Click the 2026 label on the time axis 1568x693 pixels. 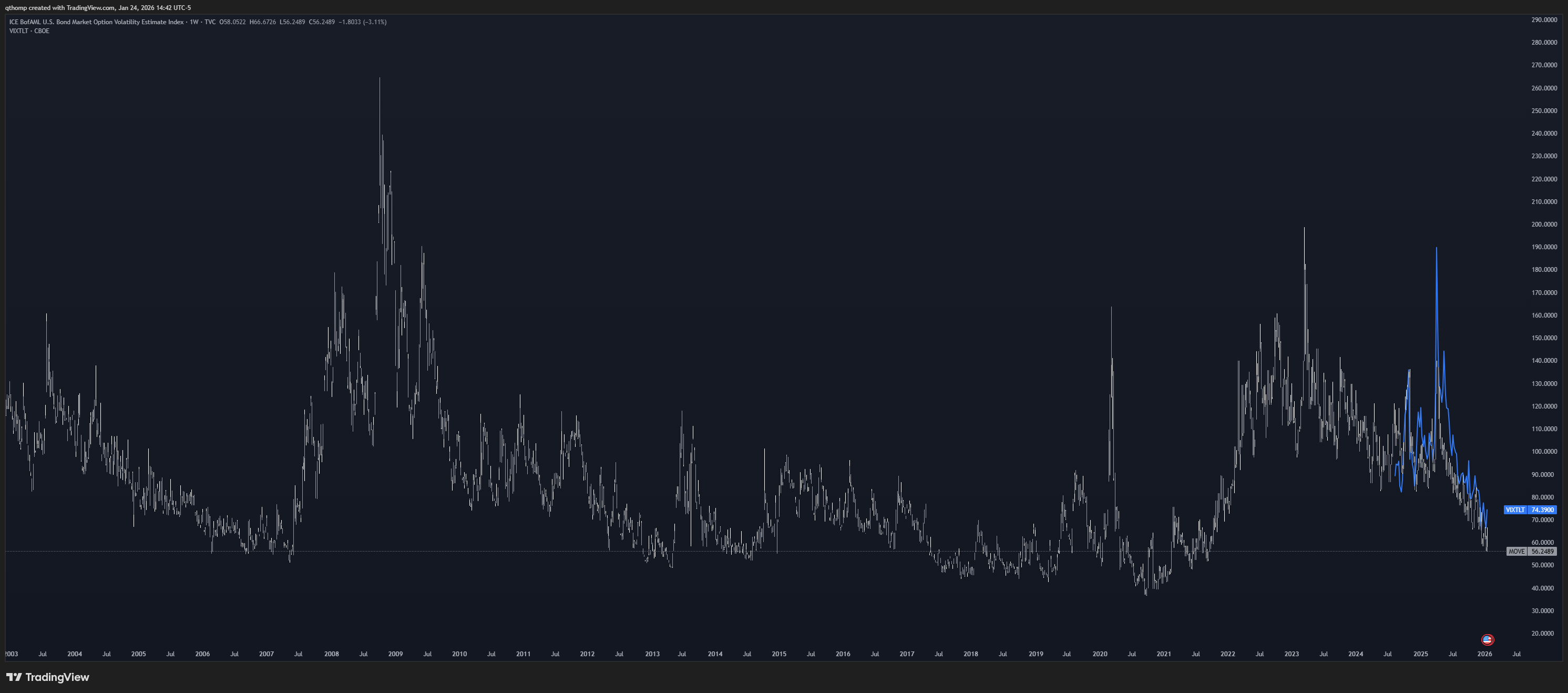coord(1484,654)
